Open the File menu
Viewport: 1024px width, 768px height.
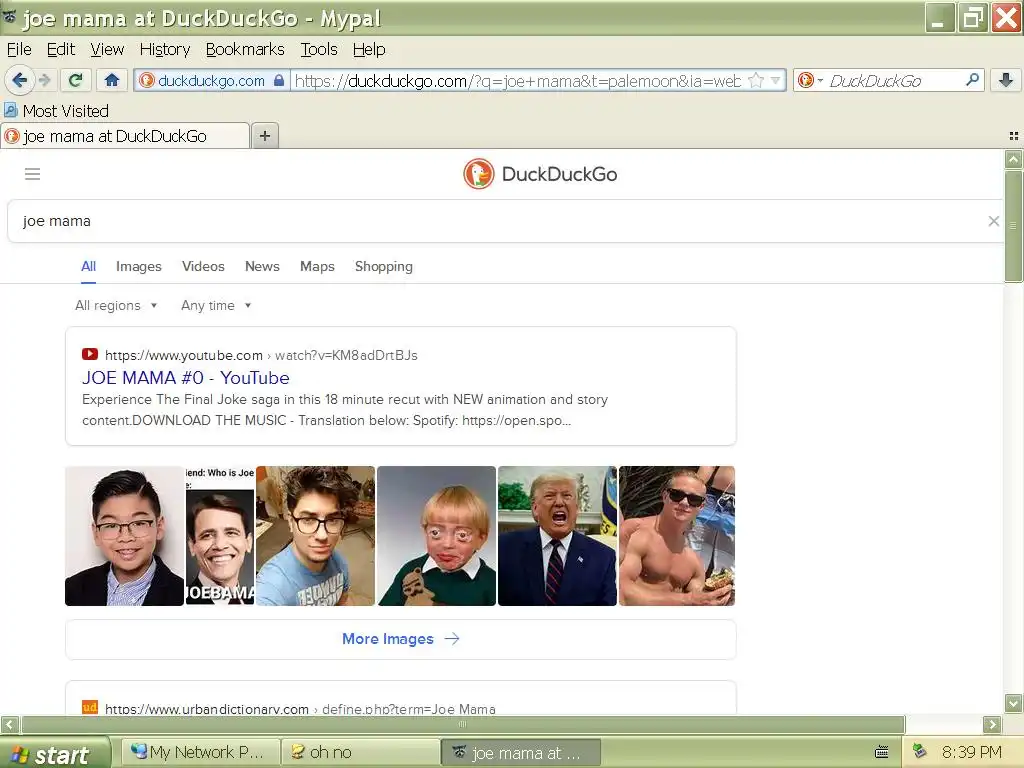pos(19,50)
